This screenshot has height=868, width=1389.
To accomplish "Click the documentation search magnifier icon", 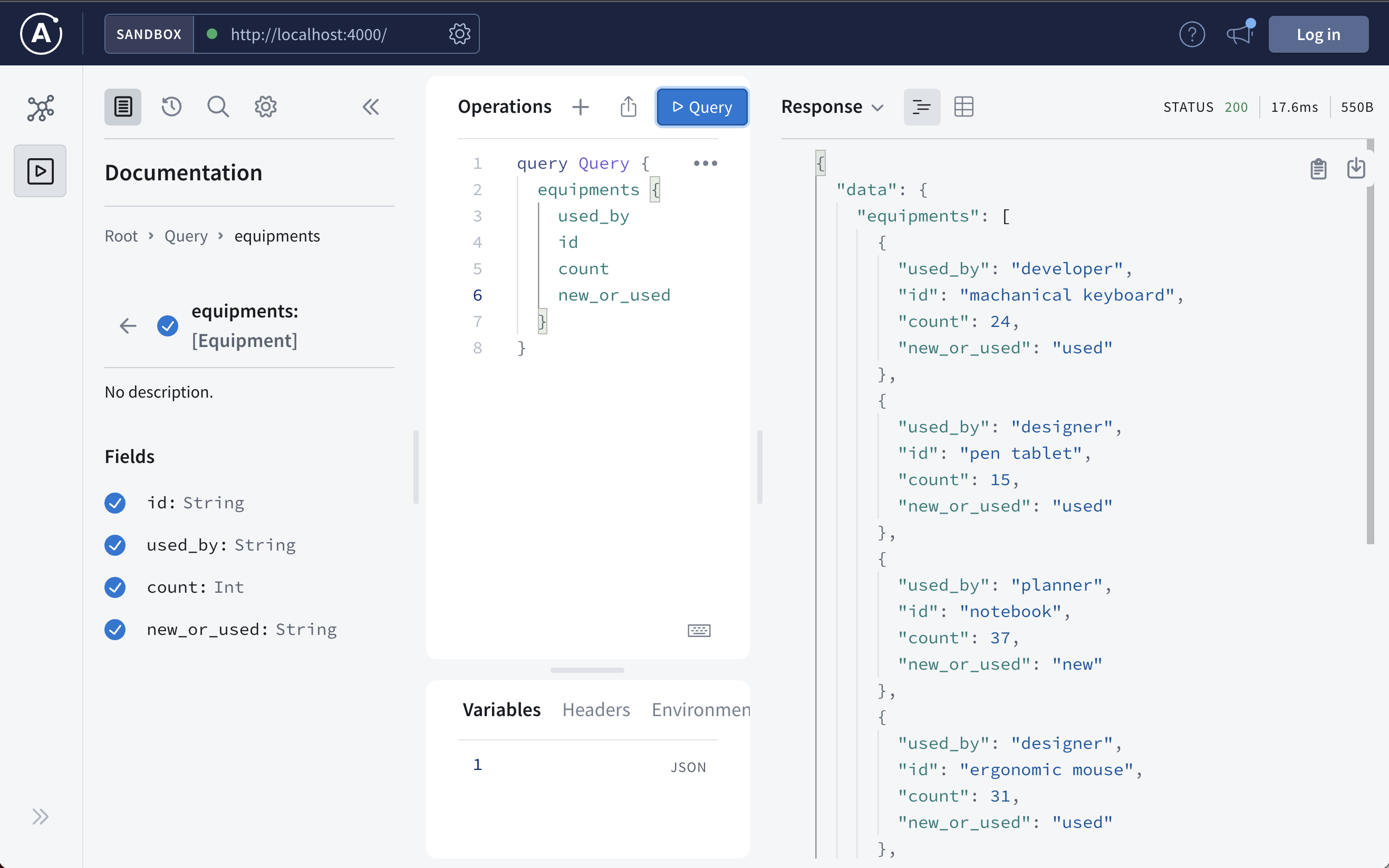I will [x=218, y=107].
